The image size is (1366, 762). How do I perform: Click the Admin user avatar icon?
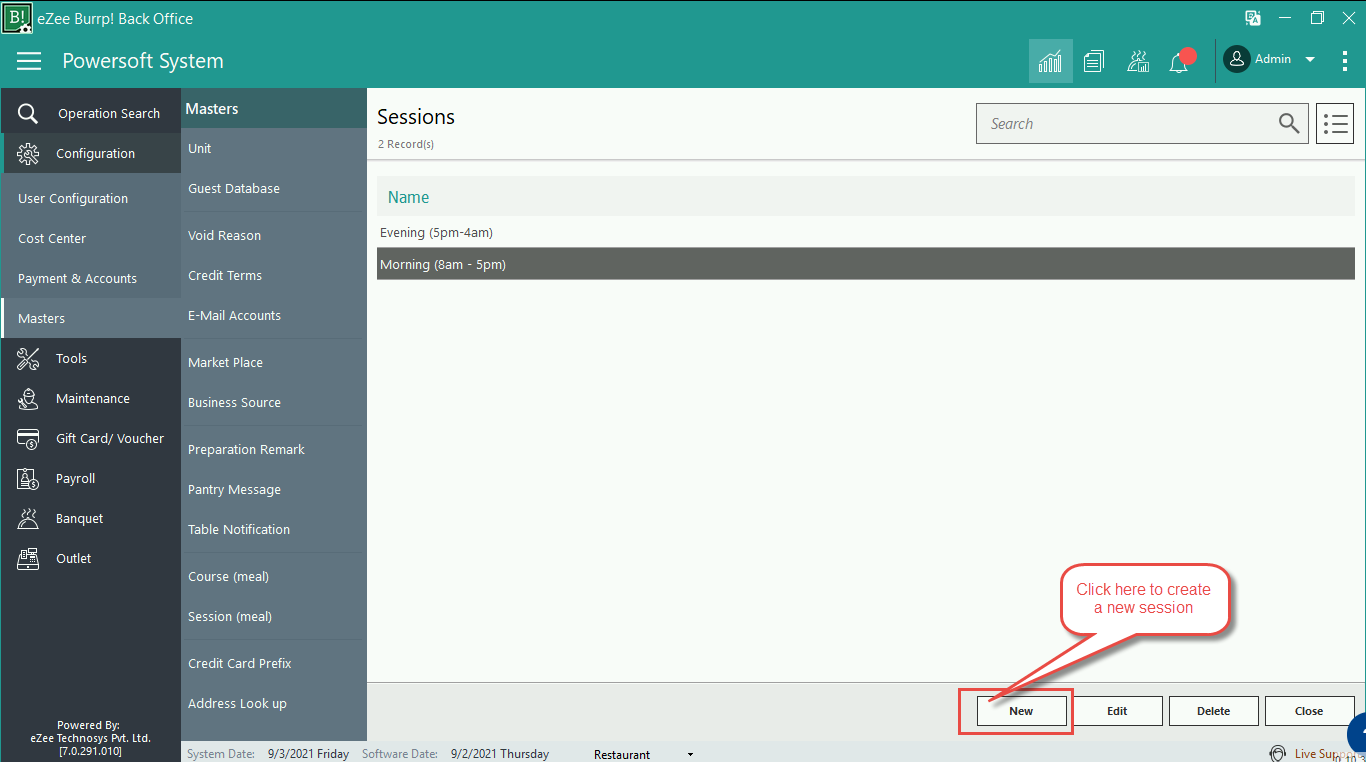(x=1237, y=60)
